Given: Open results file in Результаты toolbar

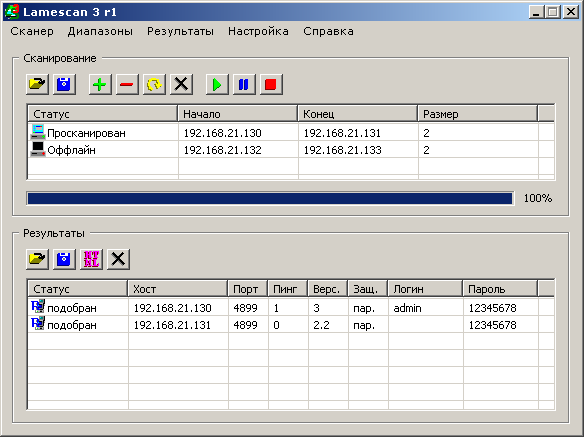Looking at the screenshot, I should tap(38, 259).
